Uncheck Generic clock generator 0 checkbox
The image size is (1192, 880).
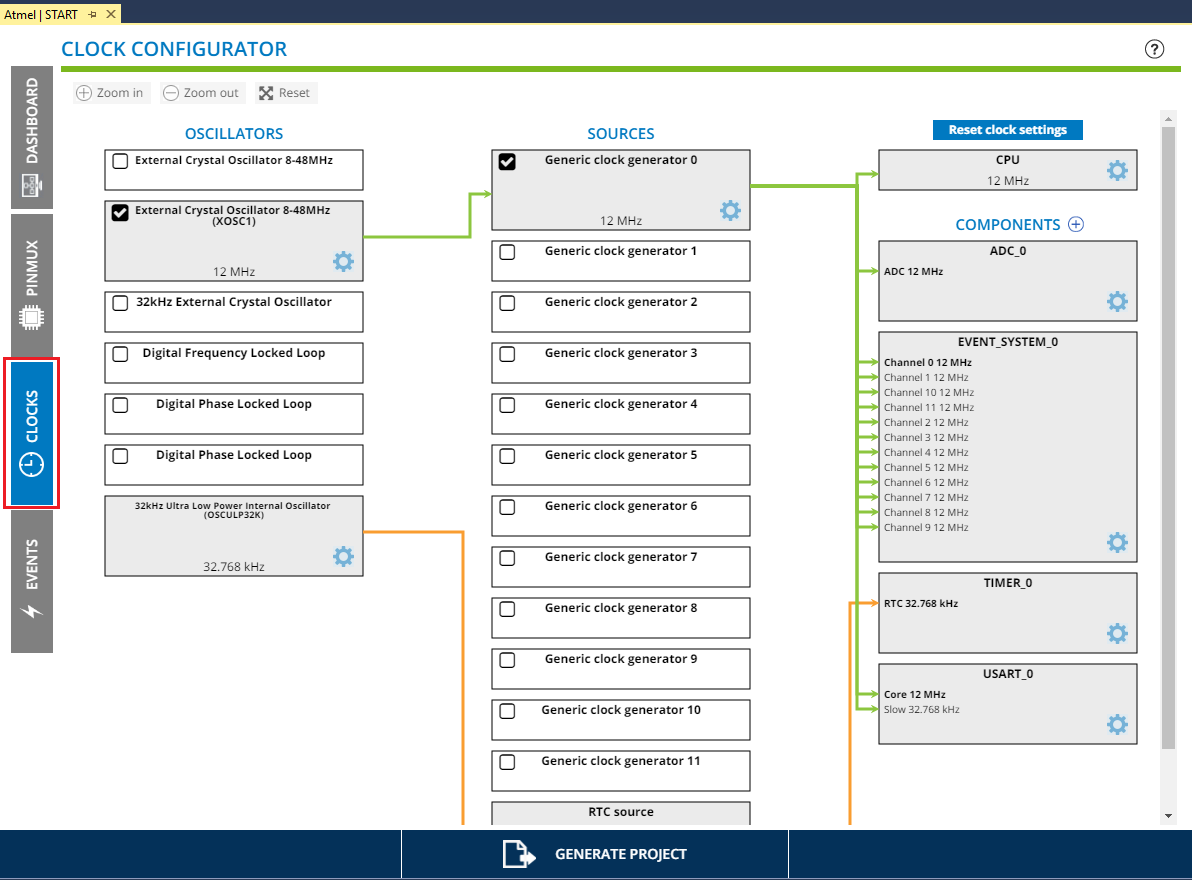508,162
